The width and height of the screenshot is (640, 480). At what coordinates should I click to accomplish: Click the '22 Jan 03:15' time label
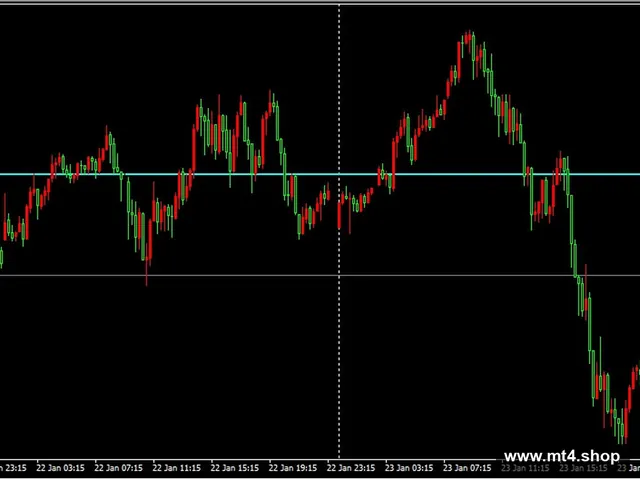60,468
